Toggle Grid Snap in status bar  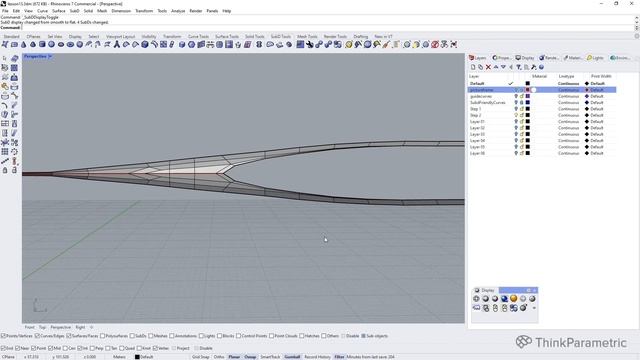200,357
